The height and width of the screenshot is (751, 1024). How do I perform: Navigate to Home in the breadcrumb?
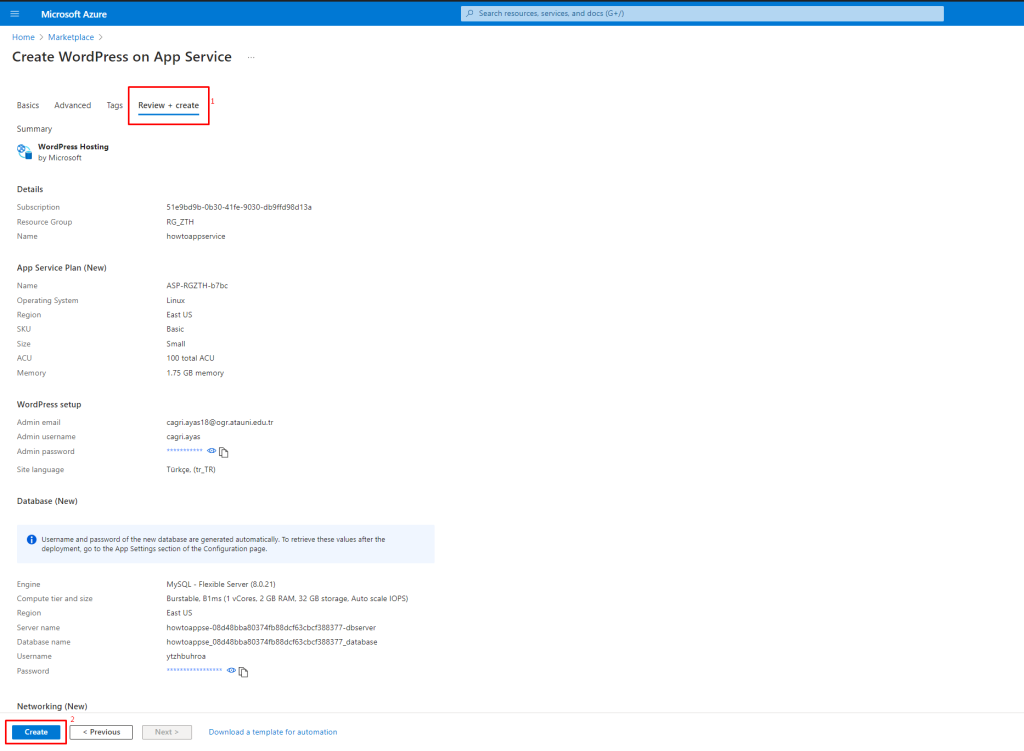click(x=23, y=37)
